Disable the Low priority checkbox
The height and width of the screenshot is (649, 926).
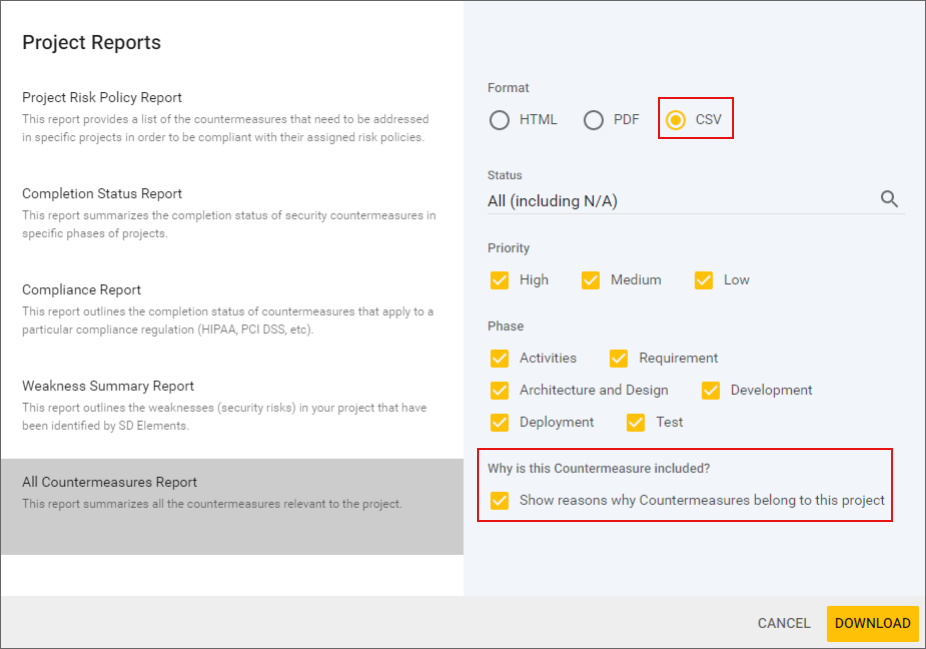(704, 280)
